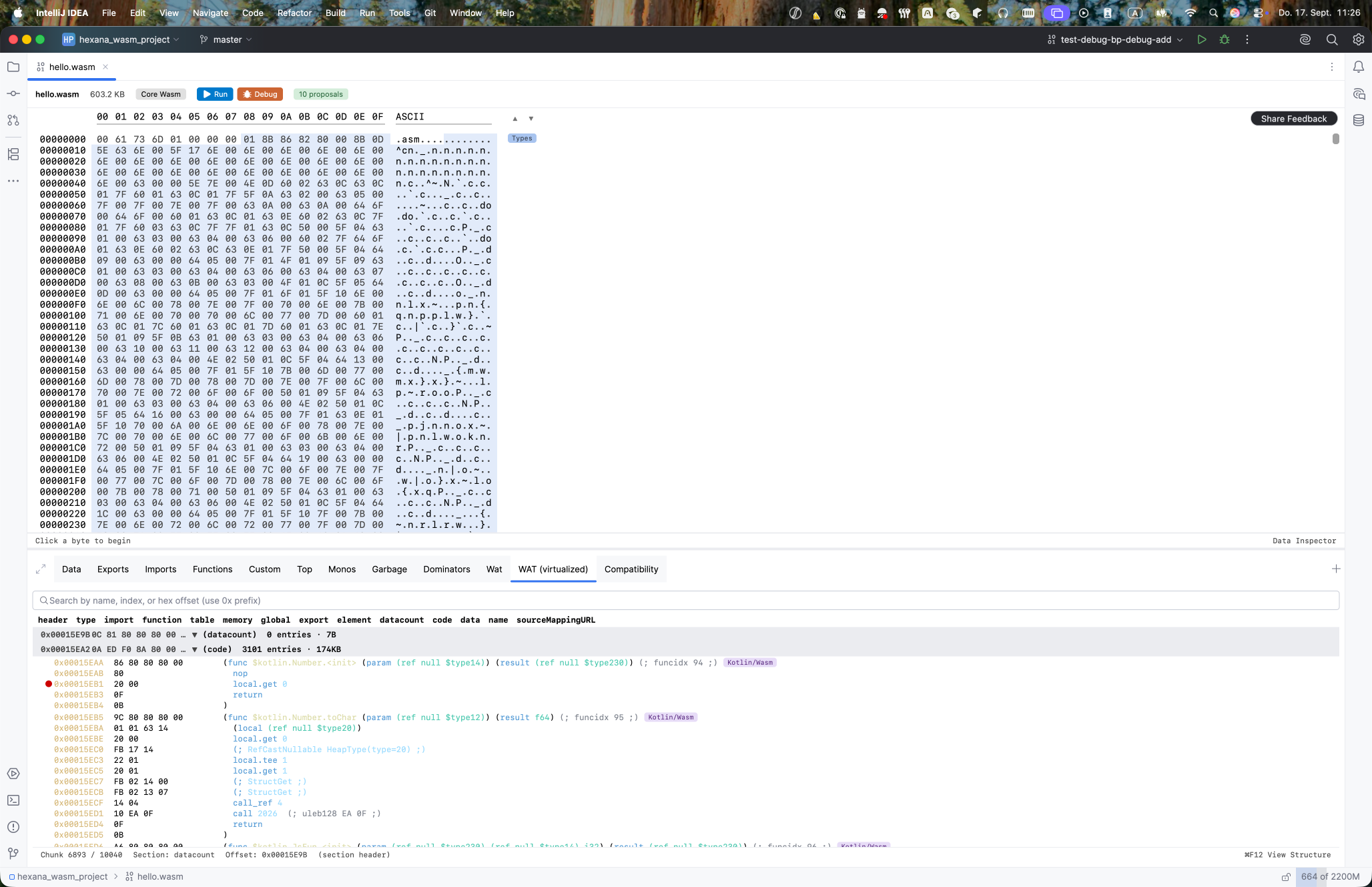This screenshot has width=1372, height=887.
Task: Open the Database tool window icon
Action: (1359, 120)
